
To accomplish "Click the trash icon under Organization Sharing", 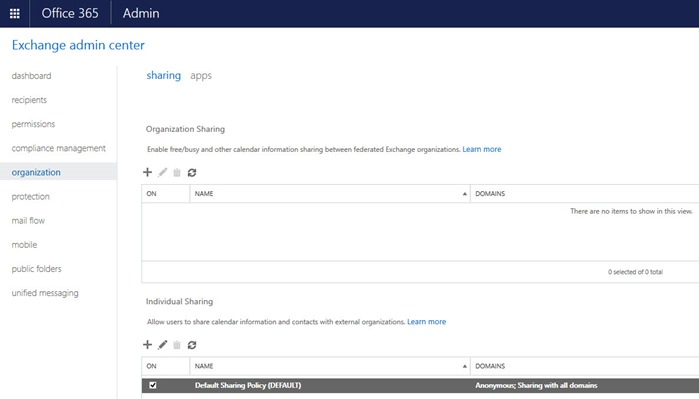I will pos(177,173).
